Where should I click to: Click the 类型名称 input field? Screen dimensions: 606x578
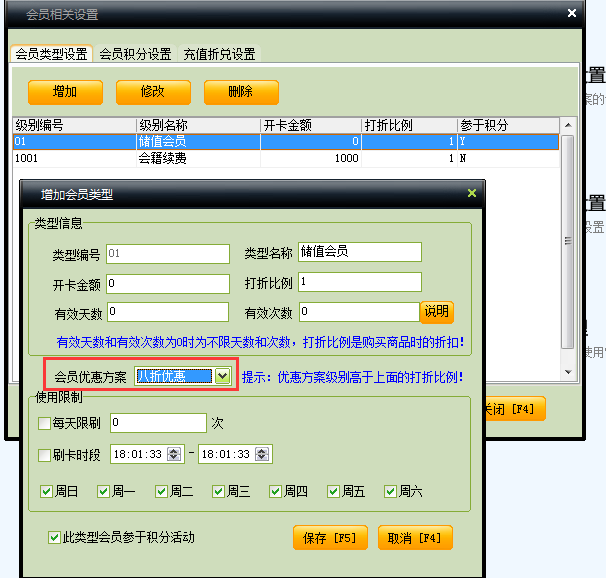pyautogui.click(x=359, y=252)
